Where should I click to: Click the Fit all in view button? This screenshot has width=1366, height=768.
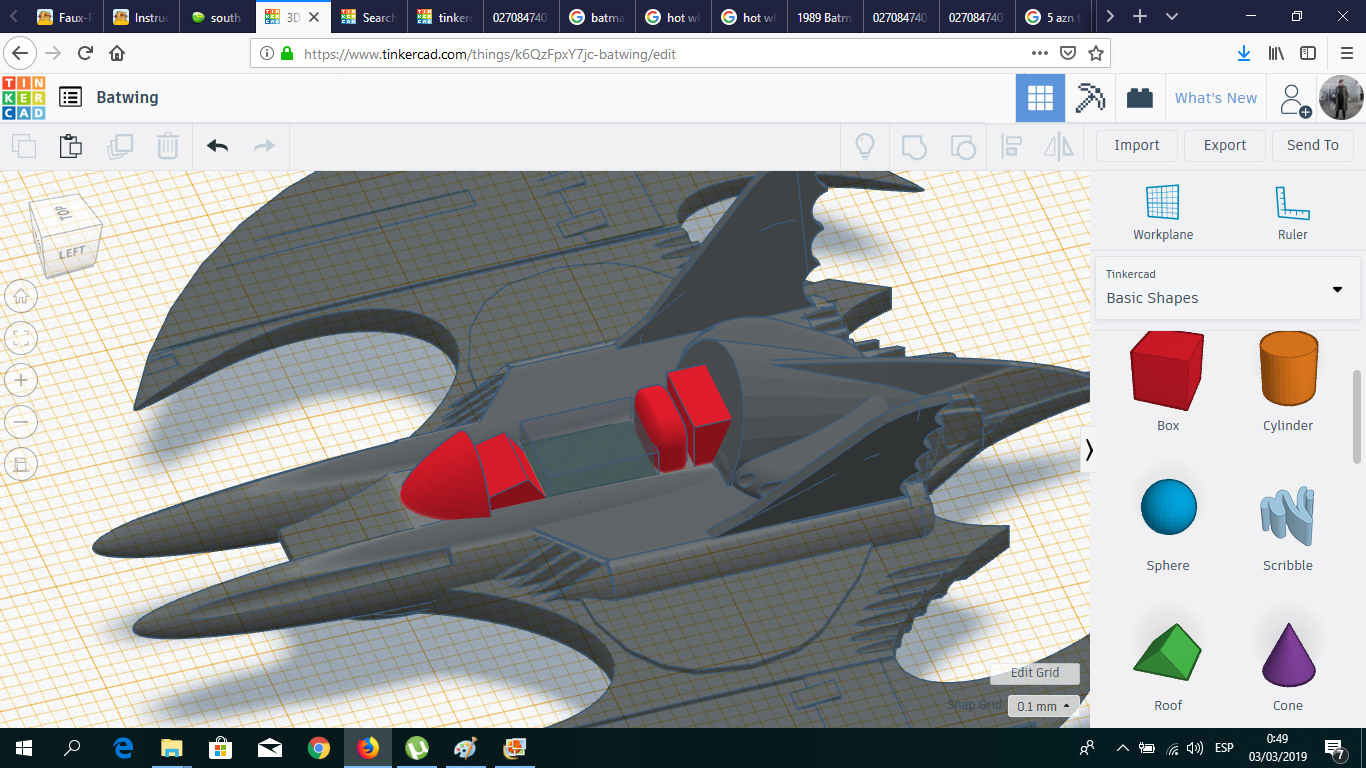21,338
